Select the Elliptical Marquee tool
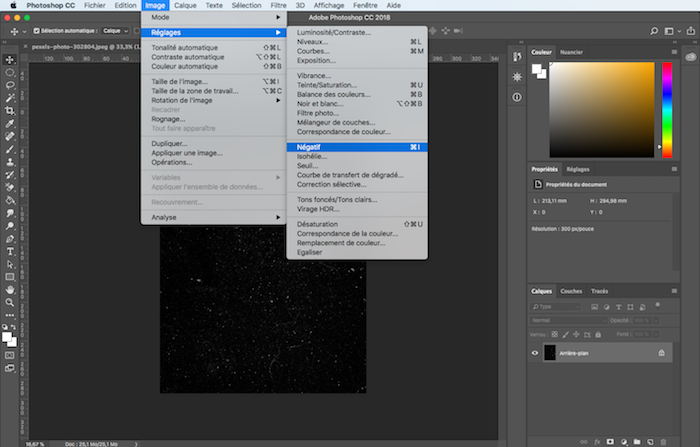700x447 pixels. pos(10,72)
